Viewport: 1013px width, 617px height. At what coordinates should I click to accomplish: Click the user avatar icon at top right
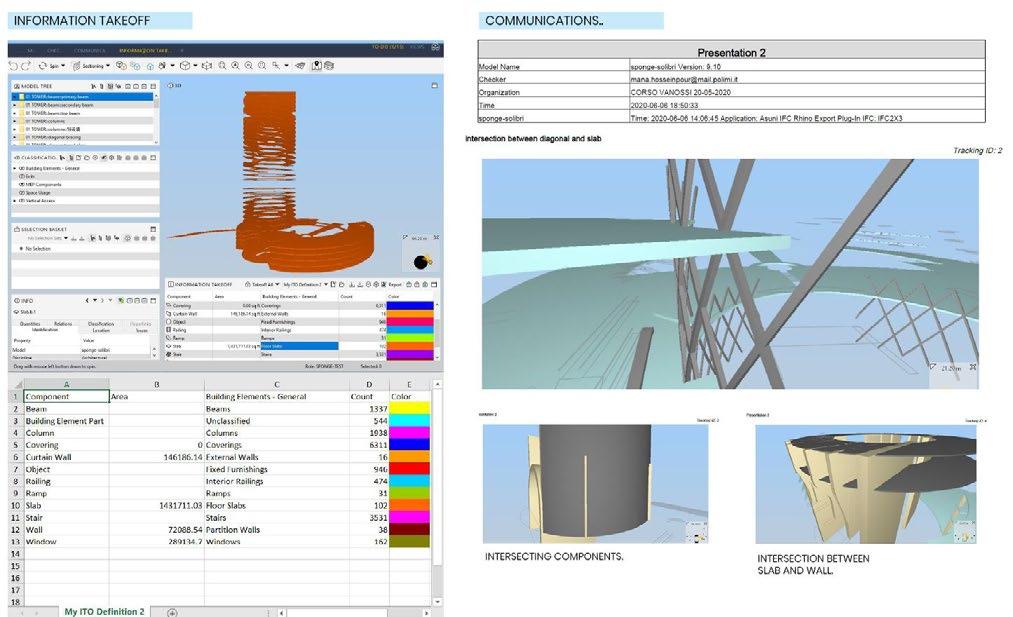(x=435, y=47)
